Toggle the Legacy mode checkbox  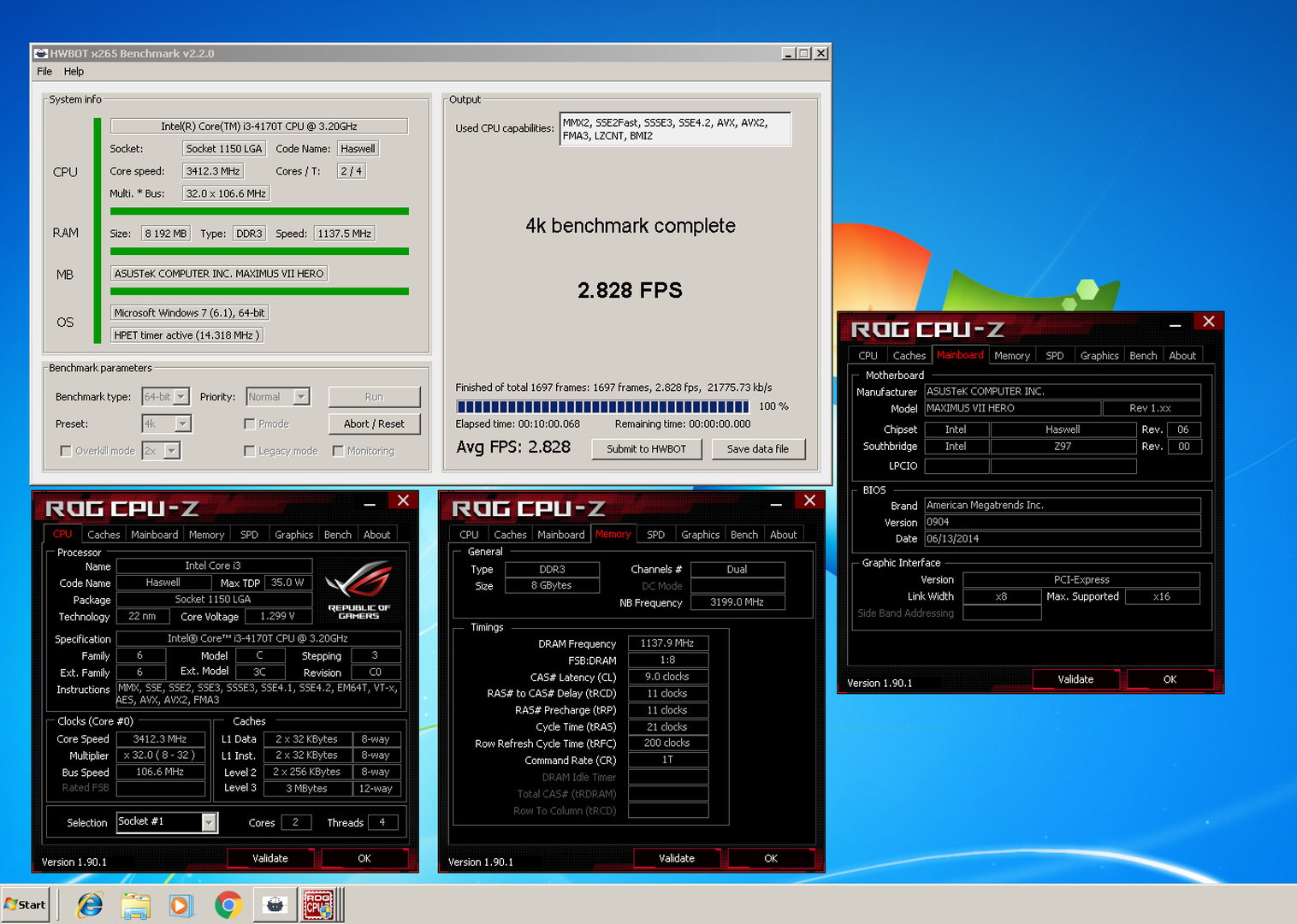250,451
